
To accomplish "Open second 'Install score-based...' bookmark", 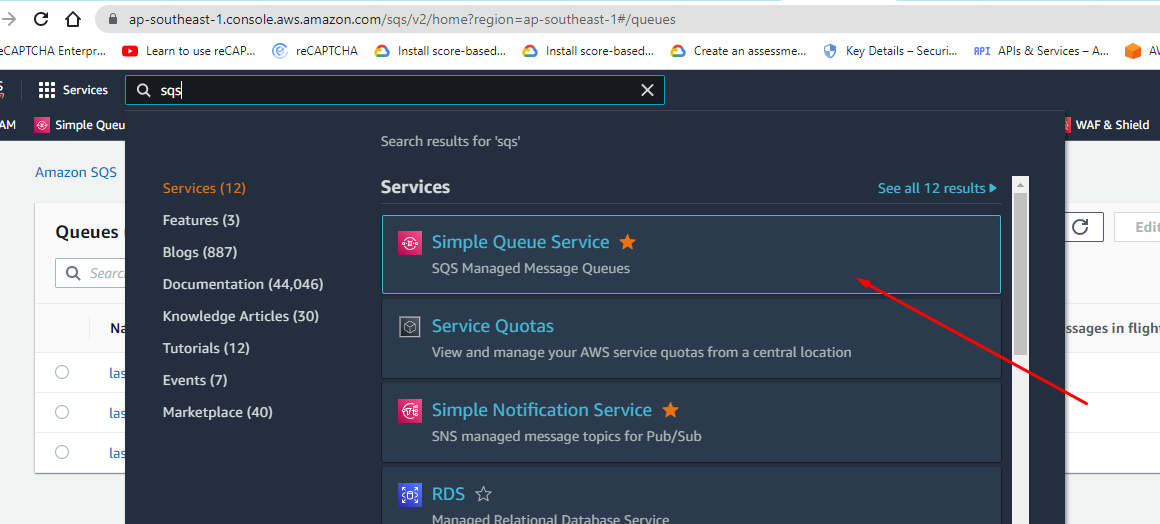I will pyautogui.click(x=588, y=51).
